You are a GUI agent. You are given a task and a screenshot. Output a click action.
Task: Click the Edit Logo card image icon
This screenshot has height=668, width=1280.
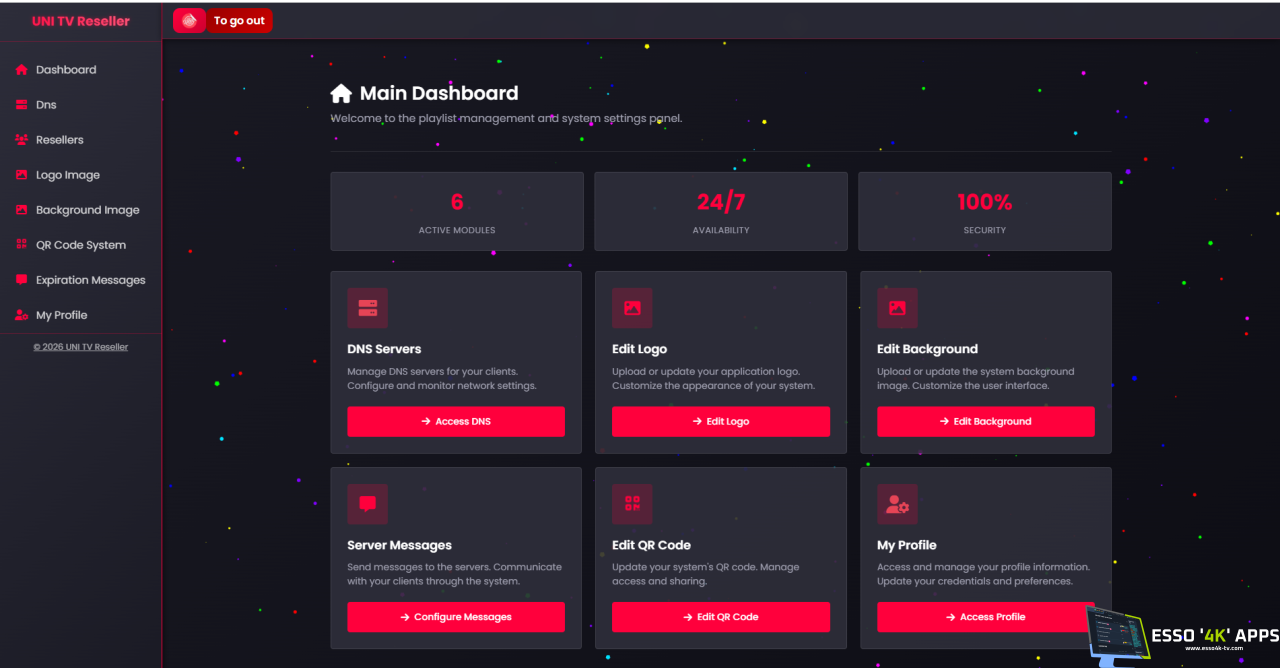[x=632, y=308]
